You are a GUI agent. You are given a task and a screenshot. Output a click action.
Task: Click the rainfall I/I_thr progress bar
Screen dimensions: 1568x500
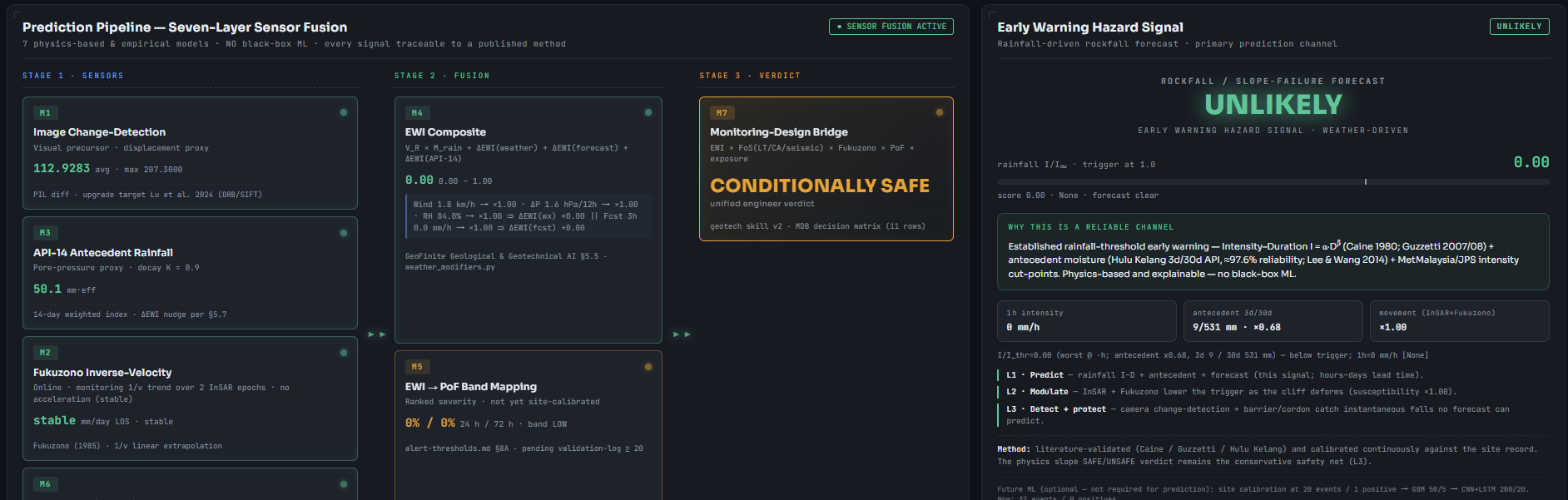point(1273,181)
